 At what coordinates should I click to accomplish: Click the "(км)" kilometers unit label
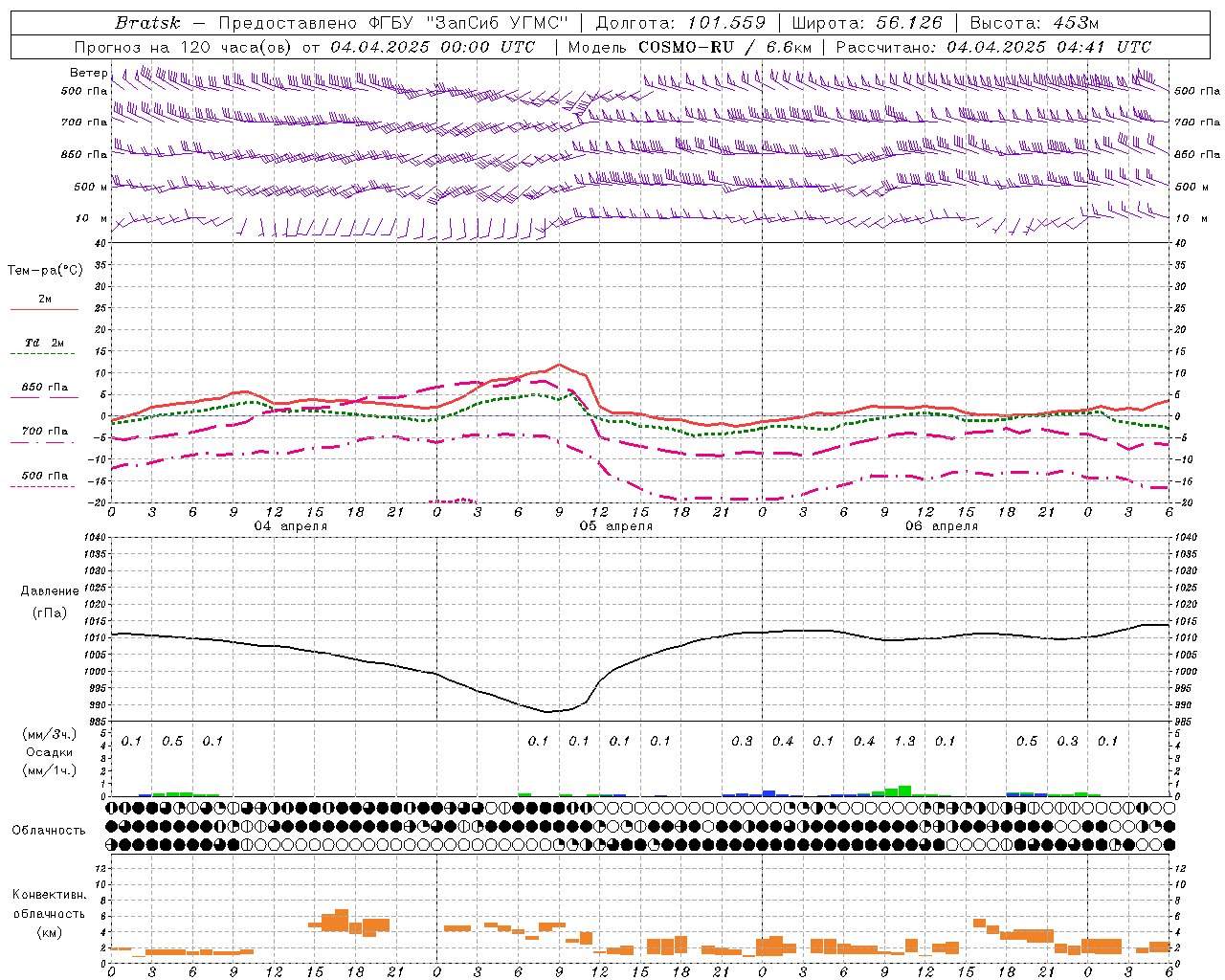pyautogui.click(x=50, y=932)
